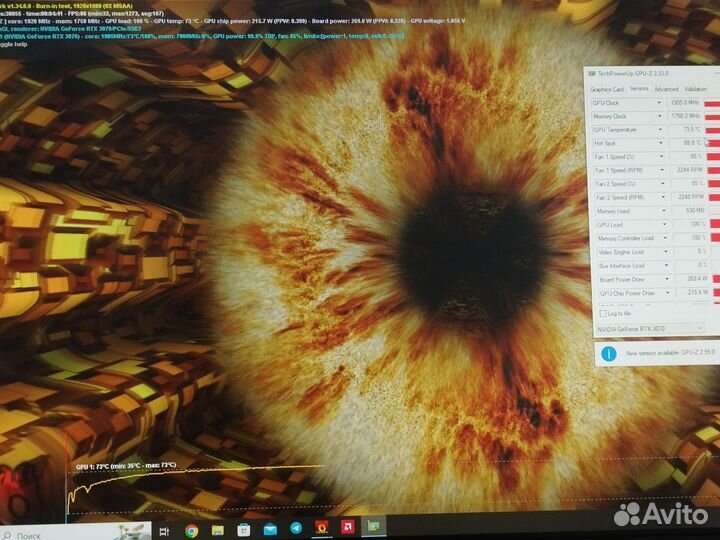Open the Fan 1 Speed (RPM) dropdown
Screen dimensions: 720x540
pyautogui.click(x=662, y=170)
